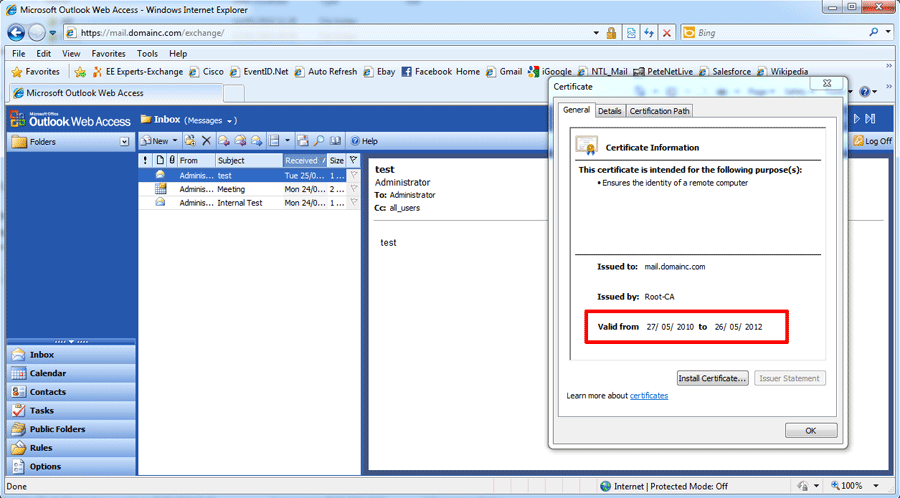Open the Tools menu
Viewport: 900px width, 498px height.
click(148, 53)
